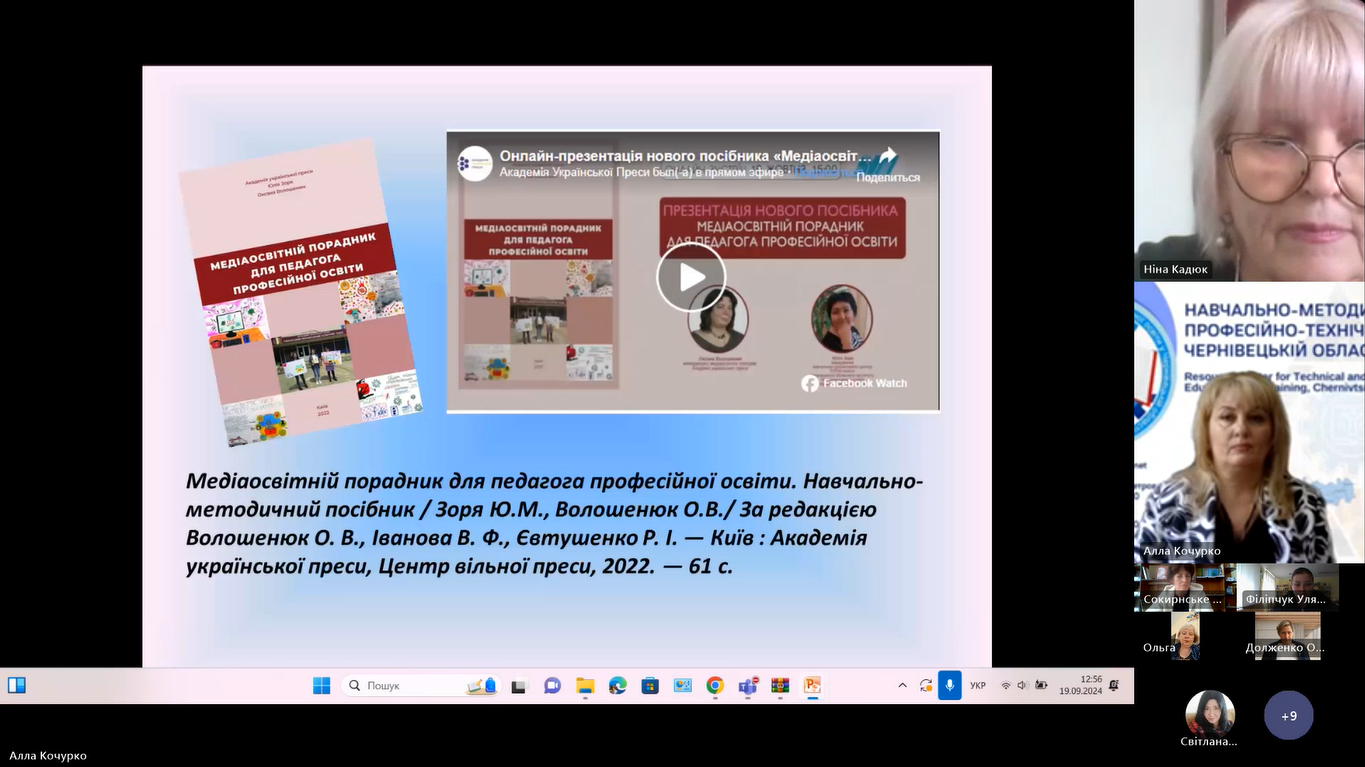The image size is (1365, 767).
Task: Open the Facebook Watch link on video
Action: click(855, 383)
